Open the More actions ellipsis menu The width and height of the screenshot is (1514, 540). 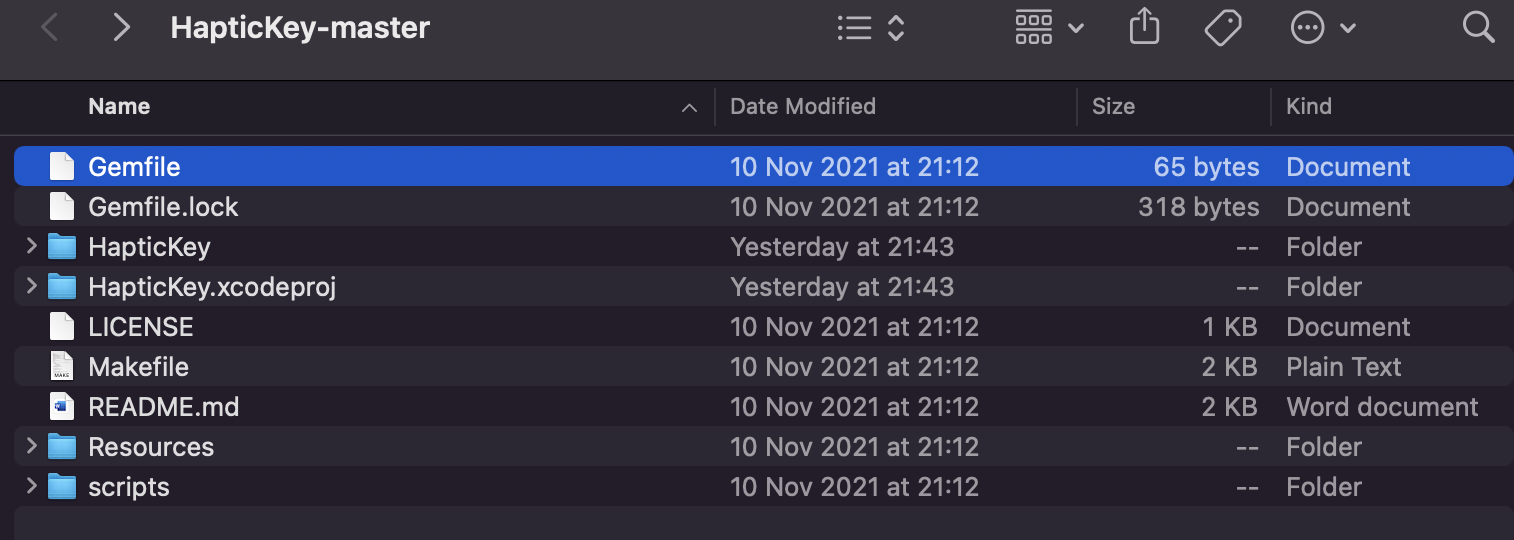[x=1323, y=28]
